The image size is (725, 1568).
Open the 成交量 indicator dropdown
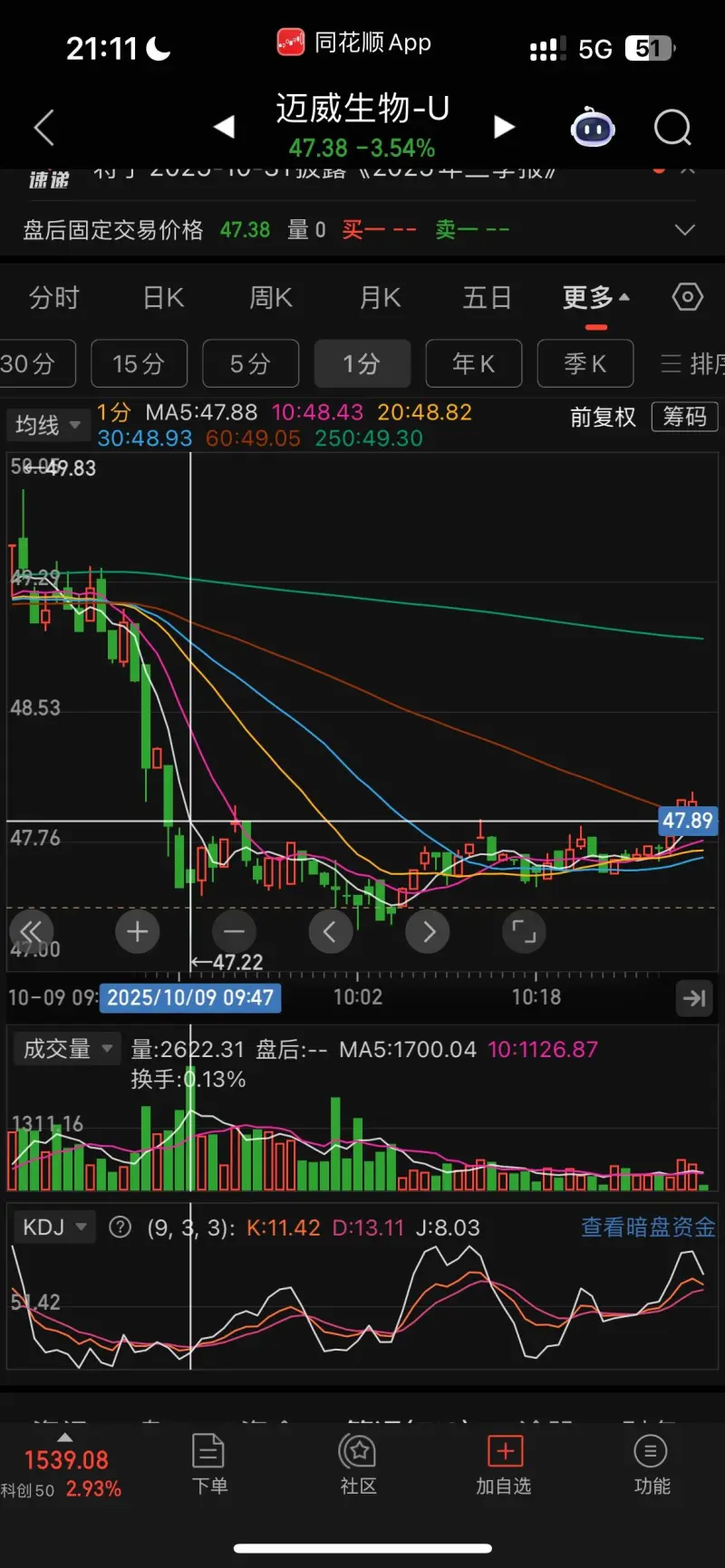[x=67, y=1049]
